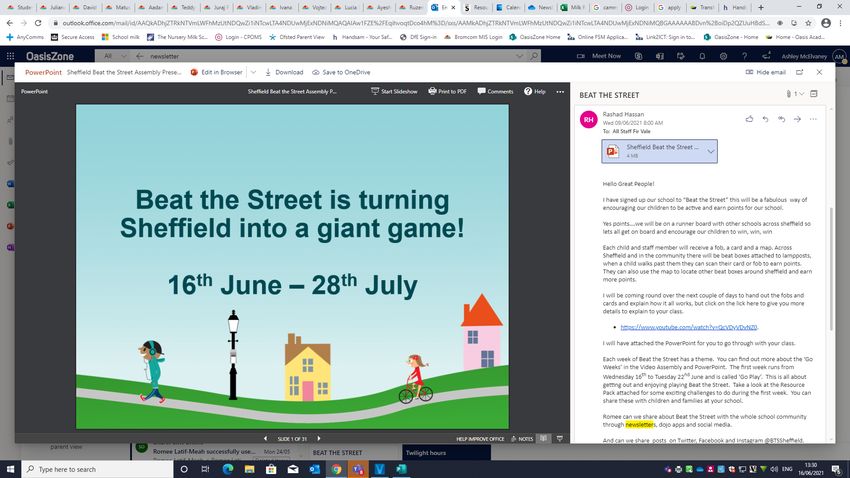Switch to Google Chrome on taskbar
Image resolution: width=850 pixels, height=478 pixels.
[336, 469]
